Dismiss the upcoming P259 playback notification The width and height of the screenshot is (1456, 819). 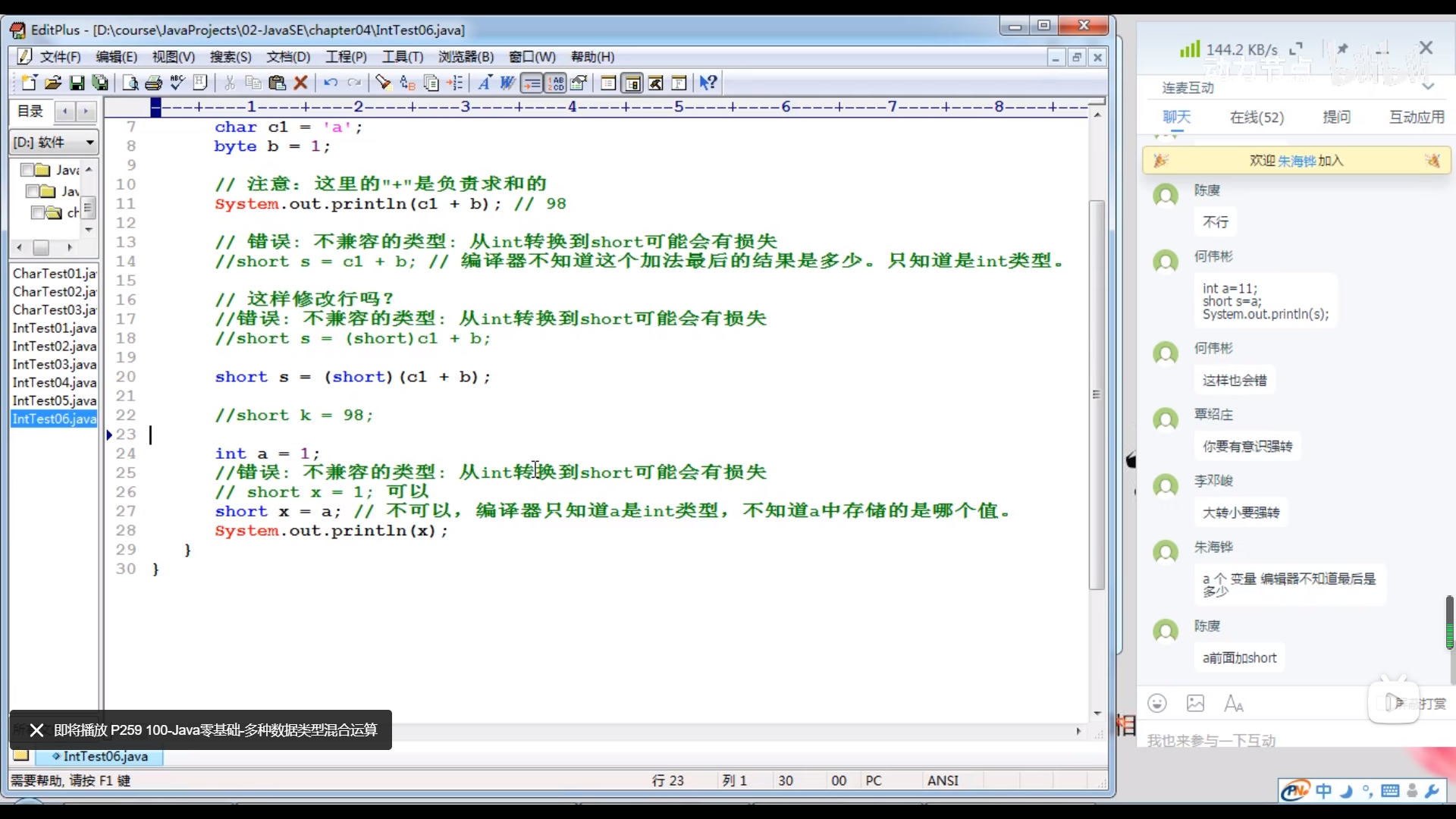click(36, 730)
